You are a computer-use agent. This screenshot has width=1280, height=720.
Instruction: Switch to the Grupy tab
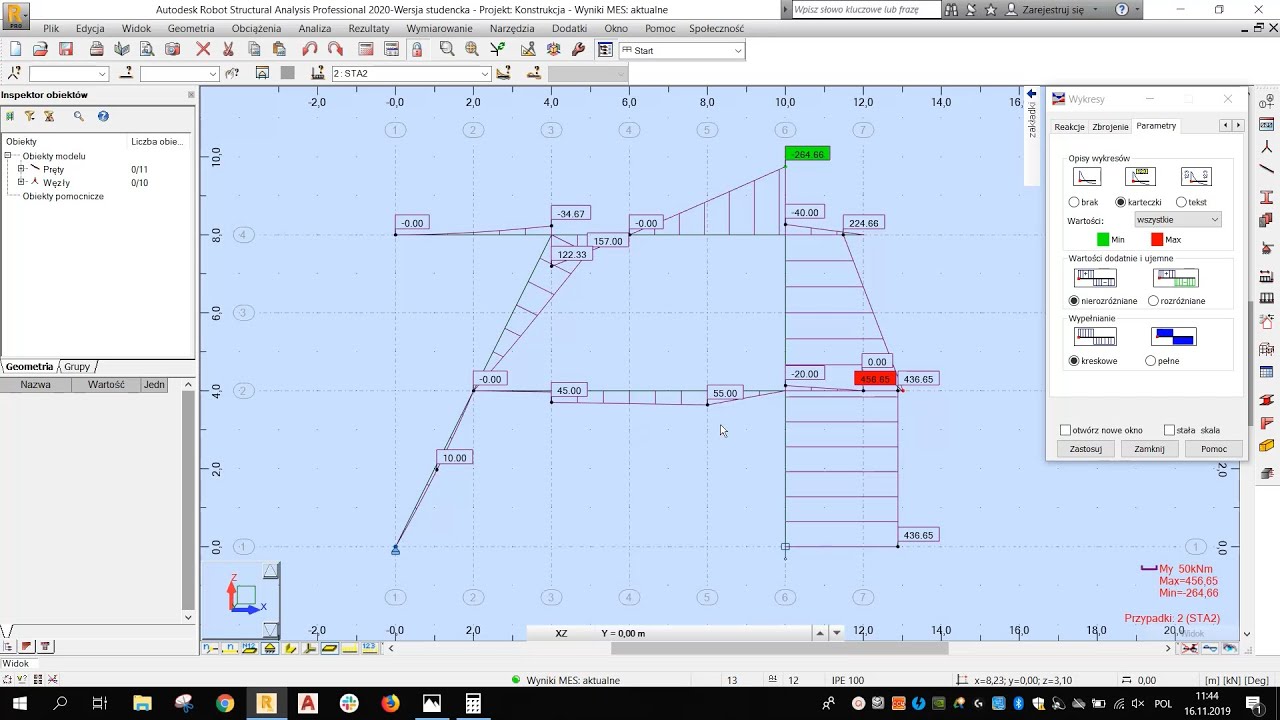point(77,367)
